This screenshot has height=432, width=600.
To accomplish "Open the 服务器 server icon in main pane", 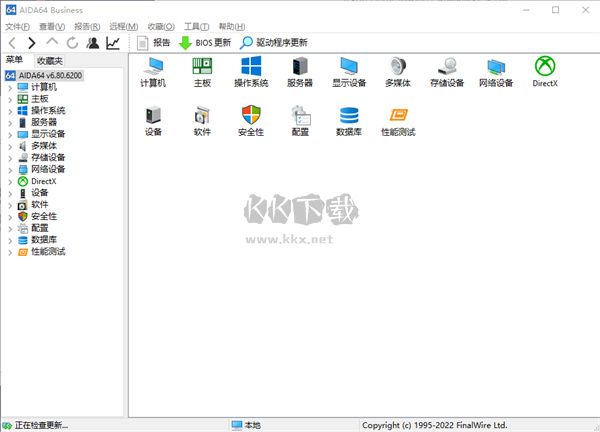I will (x=300, y=72).
